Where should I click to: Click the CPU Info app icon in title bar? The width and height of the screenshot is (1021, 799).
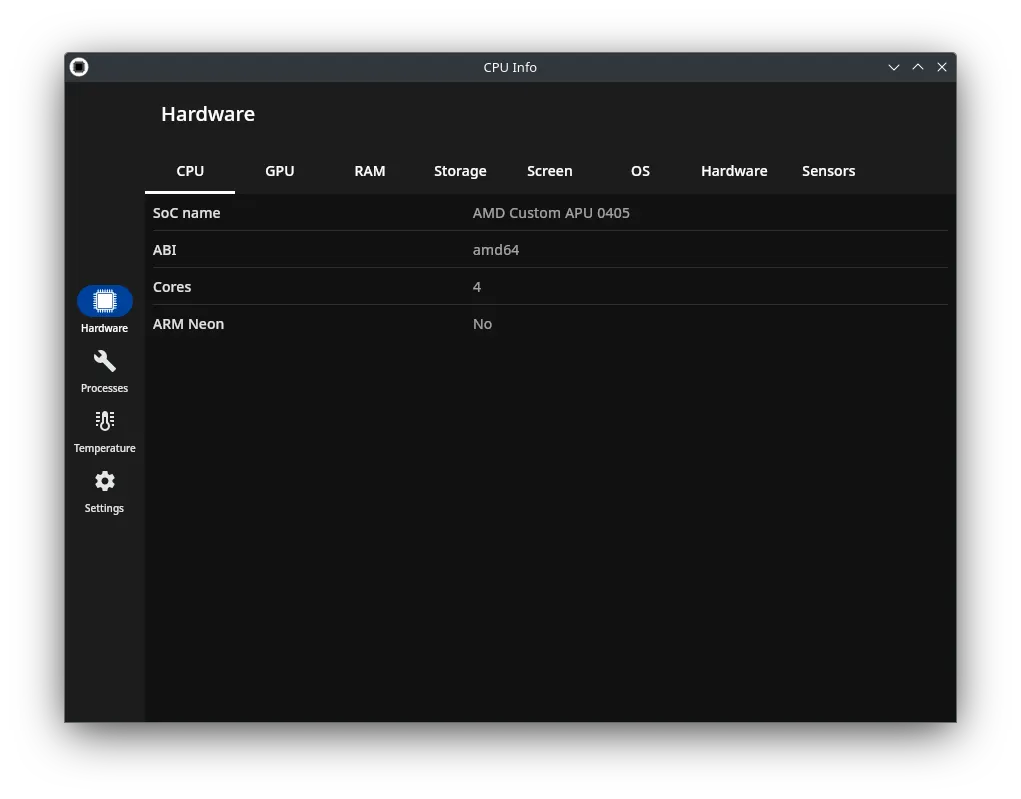pos(79,67)
